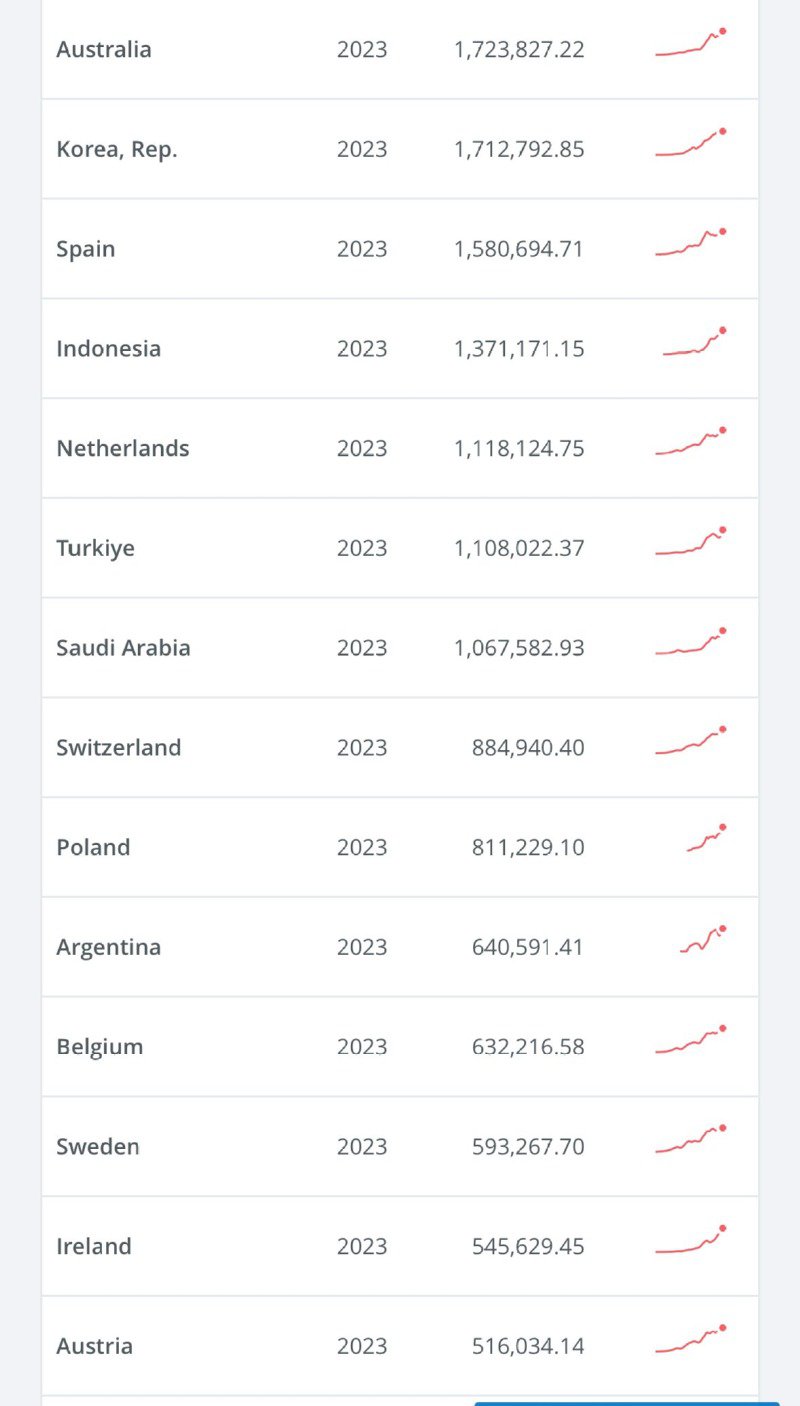This screenshot has width=800, height=1406.
Task: Open Turkiye's trend sparkline
Action: 691,543
